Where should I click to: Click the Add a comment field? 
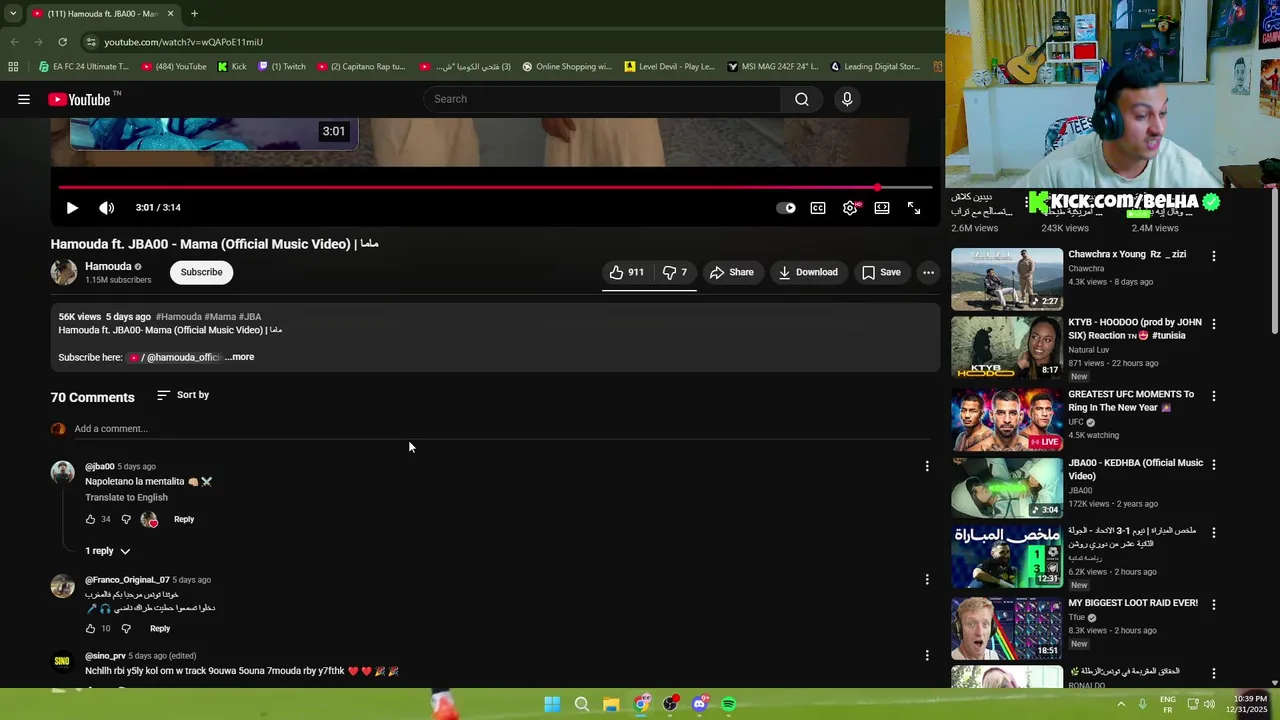tap(502, 429)
